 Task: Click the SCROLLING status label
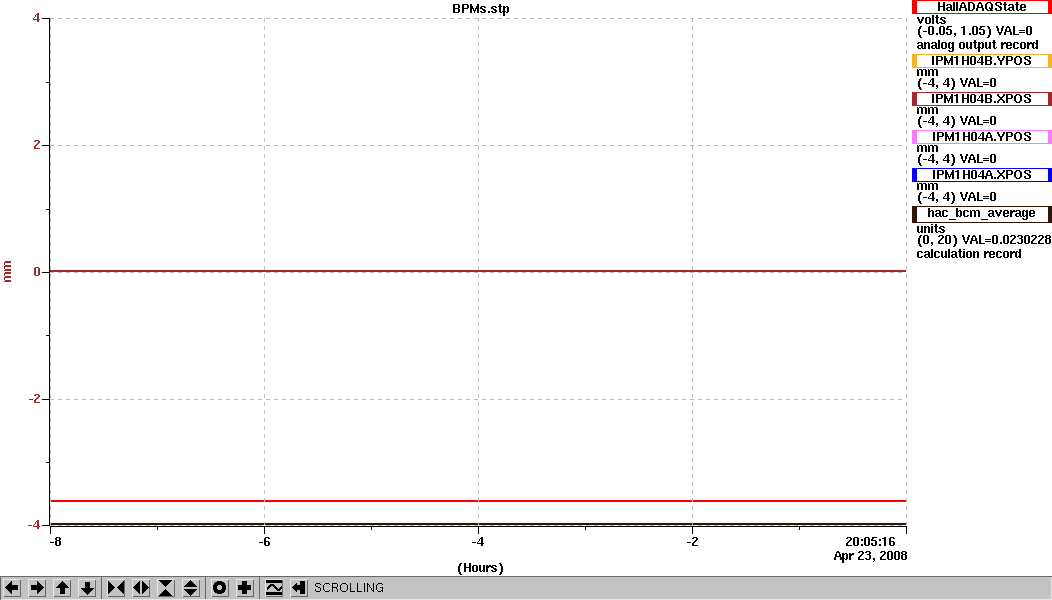pos(349,588)
